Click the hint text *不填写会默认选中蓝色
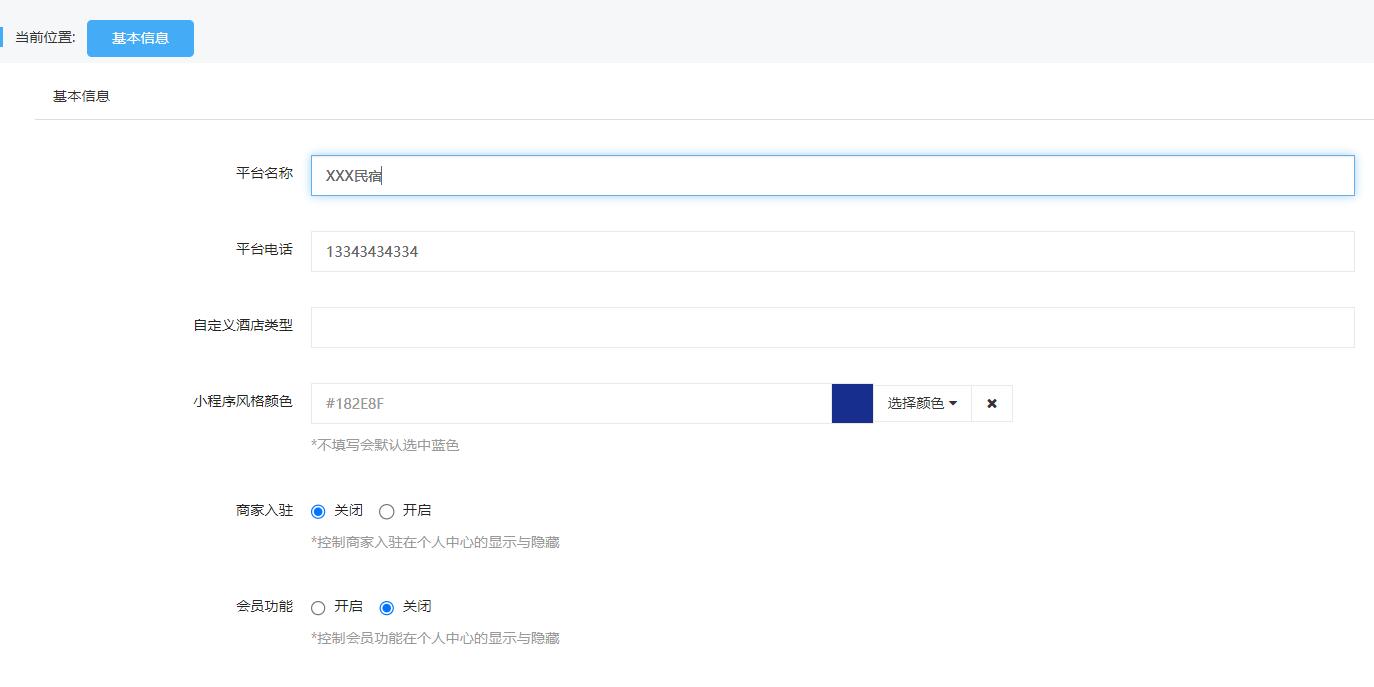1374x687 pixels. [385, 445]
